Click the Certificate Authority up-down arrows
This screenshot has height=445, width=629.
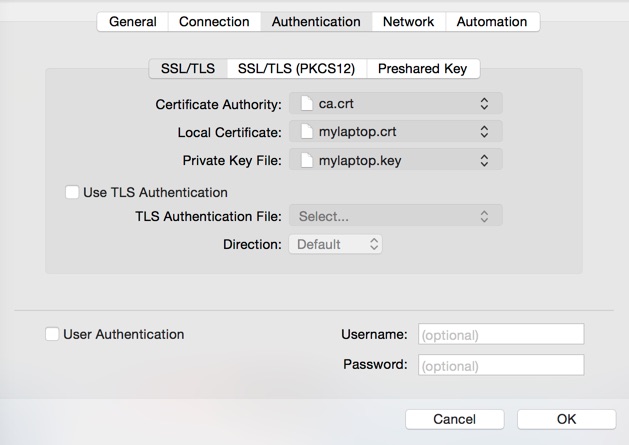point(484,104)
